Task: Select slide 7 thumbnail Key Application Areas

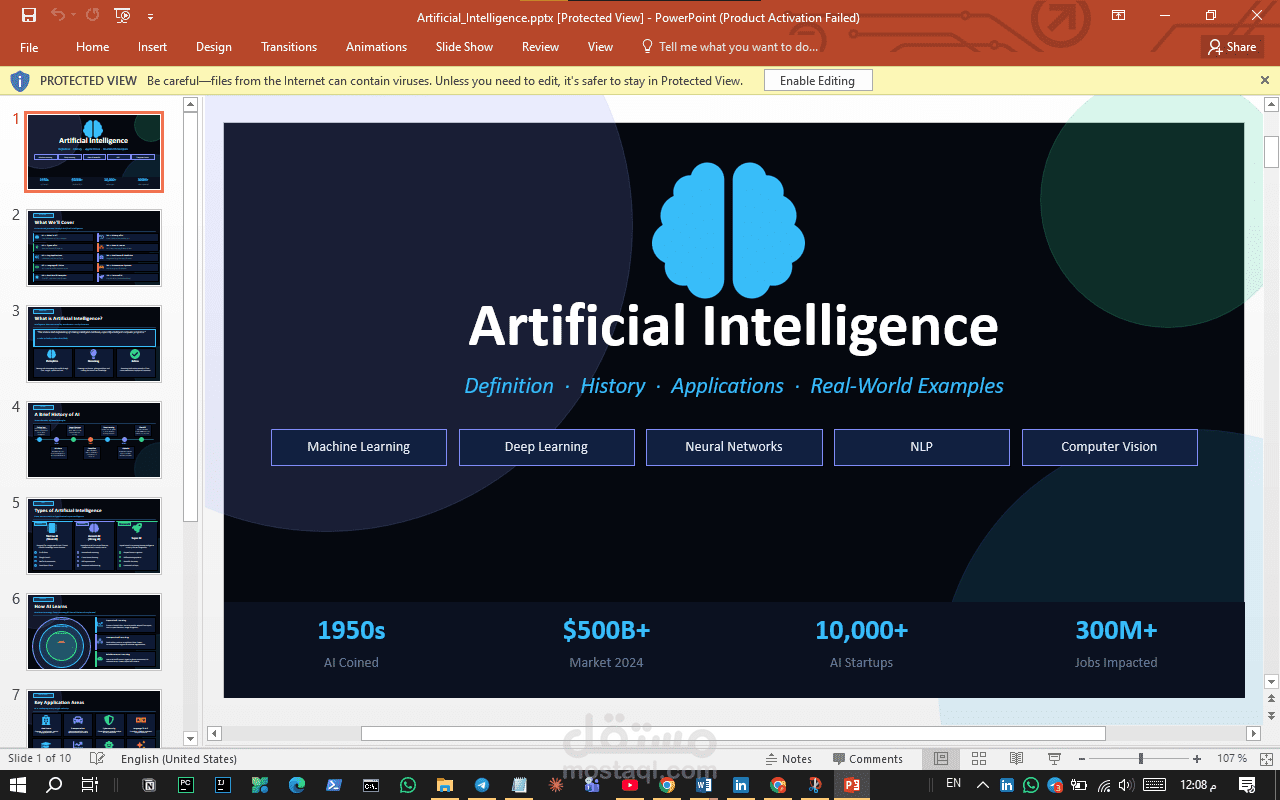Action: (94, 719)
